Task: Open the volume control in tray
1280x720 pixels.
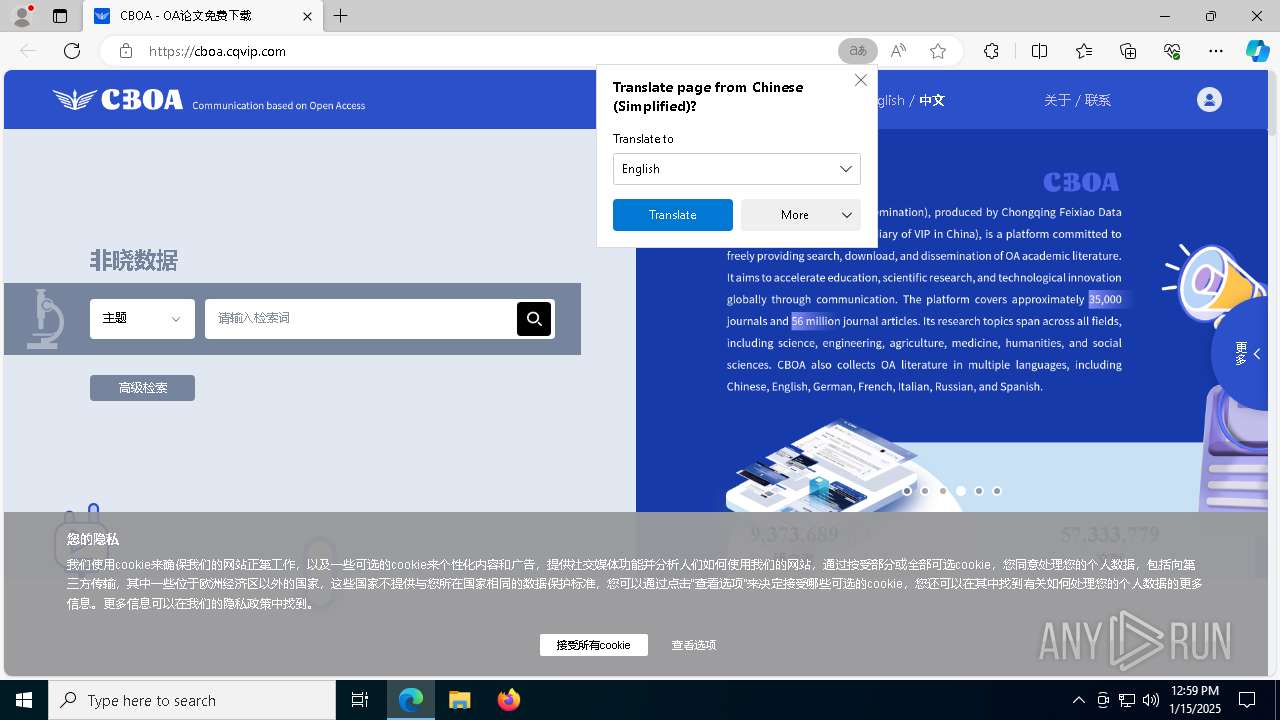Action: tap(1151, 700)
